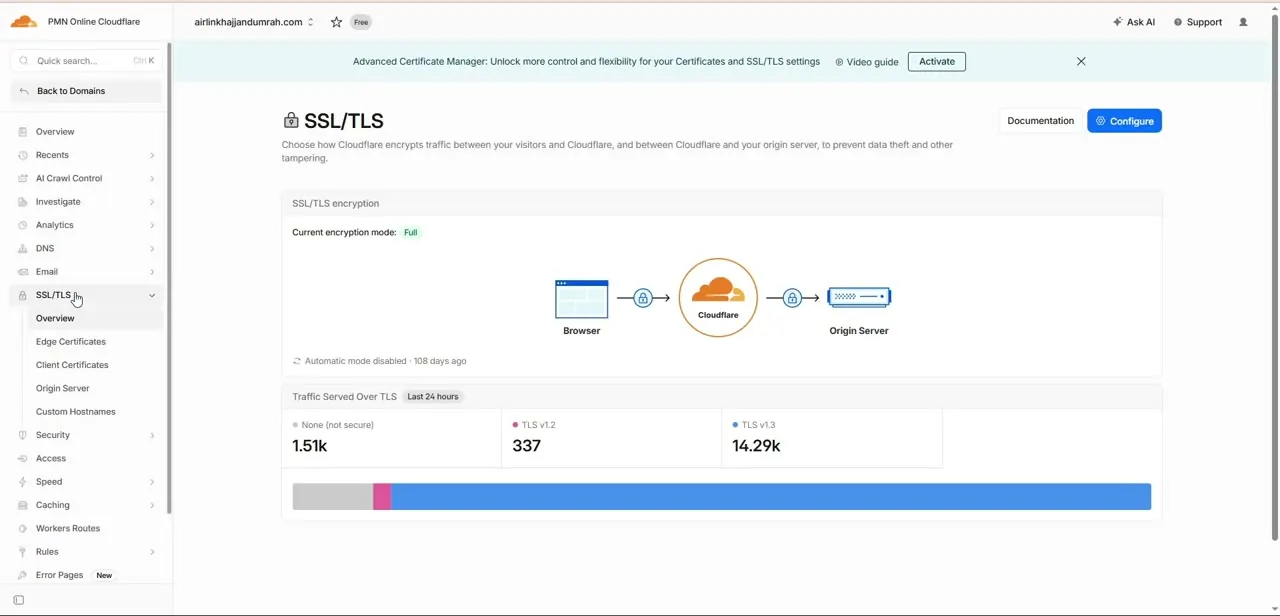Click the Investigate sidebar icon
Screen dimensions: 1280x616
pos(23,202)
